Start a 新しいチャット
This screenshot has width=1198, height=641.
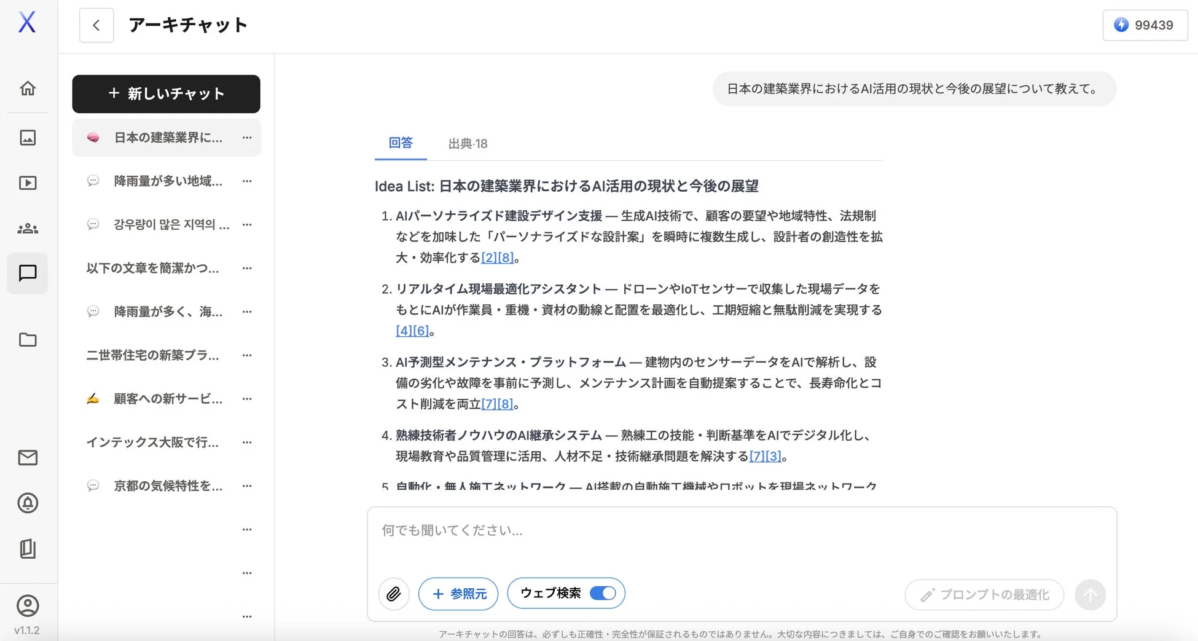pos(166,93)
